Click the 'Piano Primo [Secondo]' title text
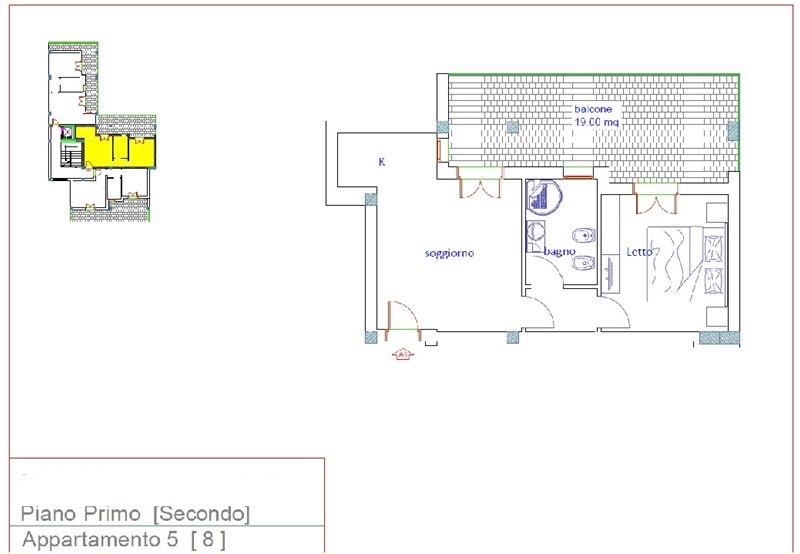The width and height of the screenshot is (800, 554). 135,514
